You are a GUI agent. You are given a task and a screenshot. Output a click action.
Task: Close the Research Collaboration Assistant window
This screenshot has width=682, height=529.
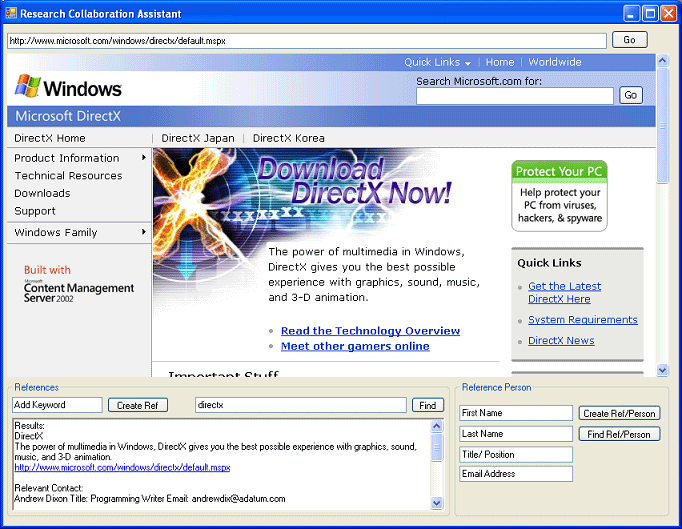(x=669, y=13)
